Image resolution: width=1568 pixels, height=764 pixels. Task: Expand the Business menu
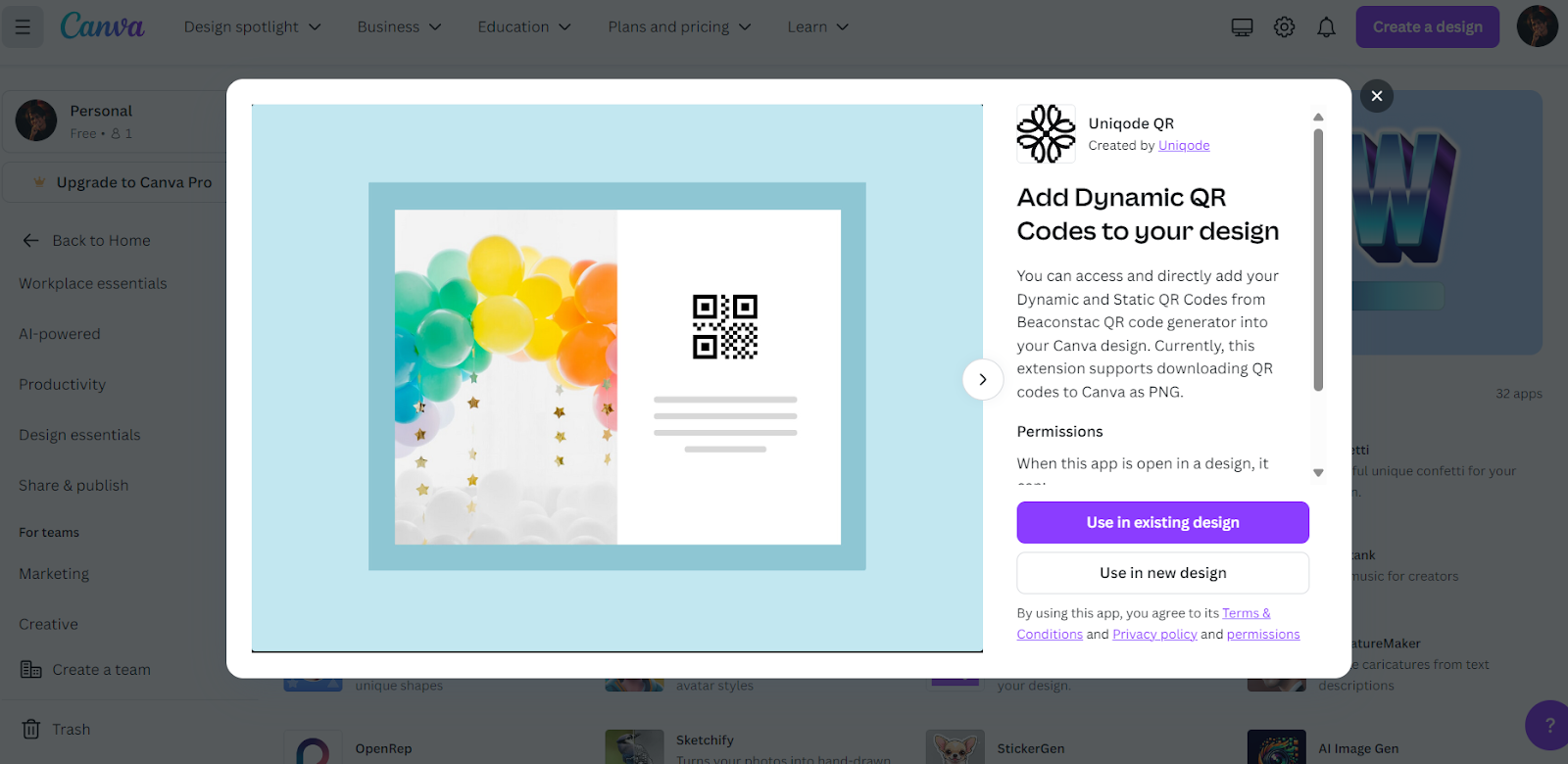(x=399, y=27)
